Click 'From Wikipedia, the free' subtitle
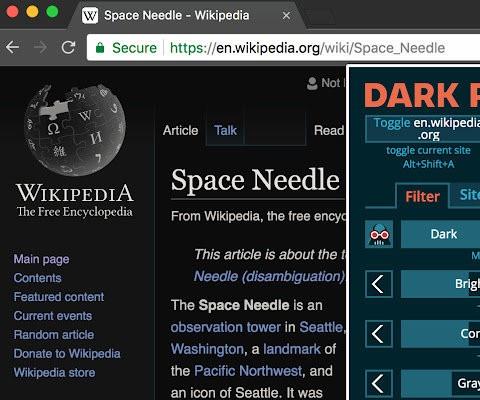Viewport: 480px width, 400px height. pyautogui.click(x=258, y=216)
